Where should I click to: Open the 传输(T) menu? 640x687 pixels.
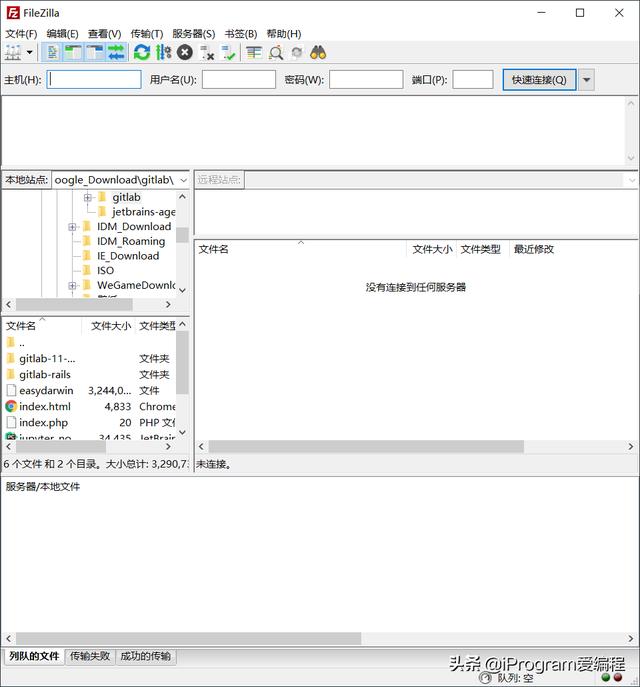click(147, 34)
